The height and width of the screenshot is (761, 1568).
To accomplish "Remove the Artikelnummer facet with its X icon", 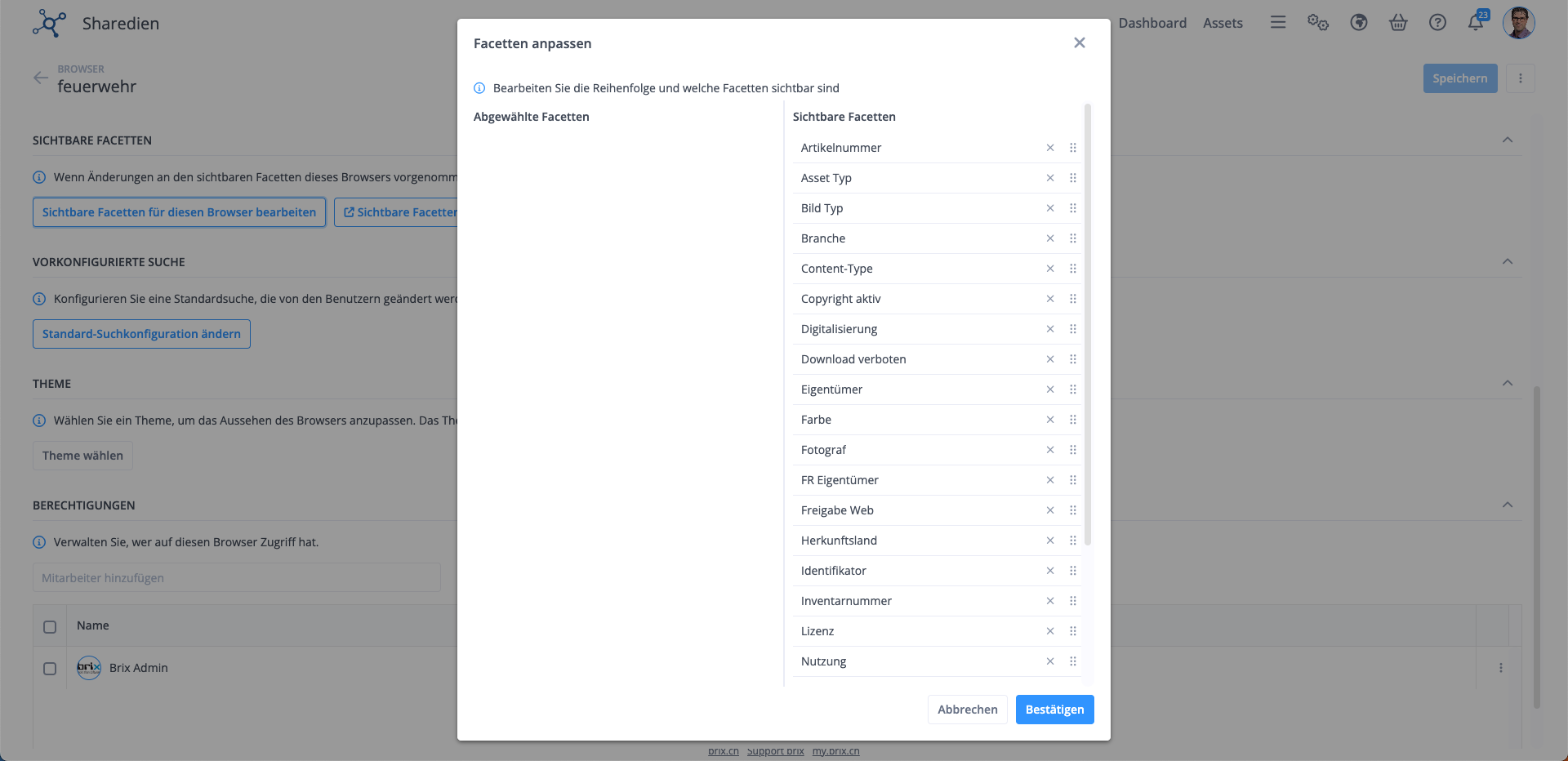I will pos(1050,148).
